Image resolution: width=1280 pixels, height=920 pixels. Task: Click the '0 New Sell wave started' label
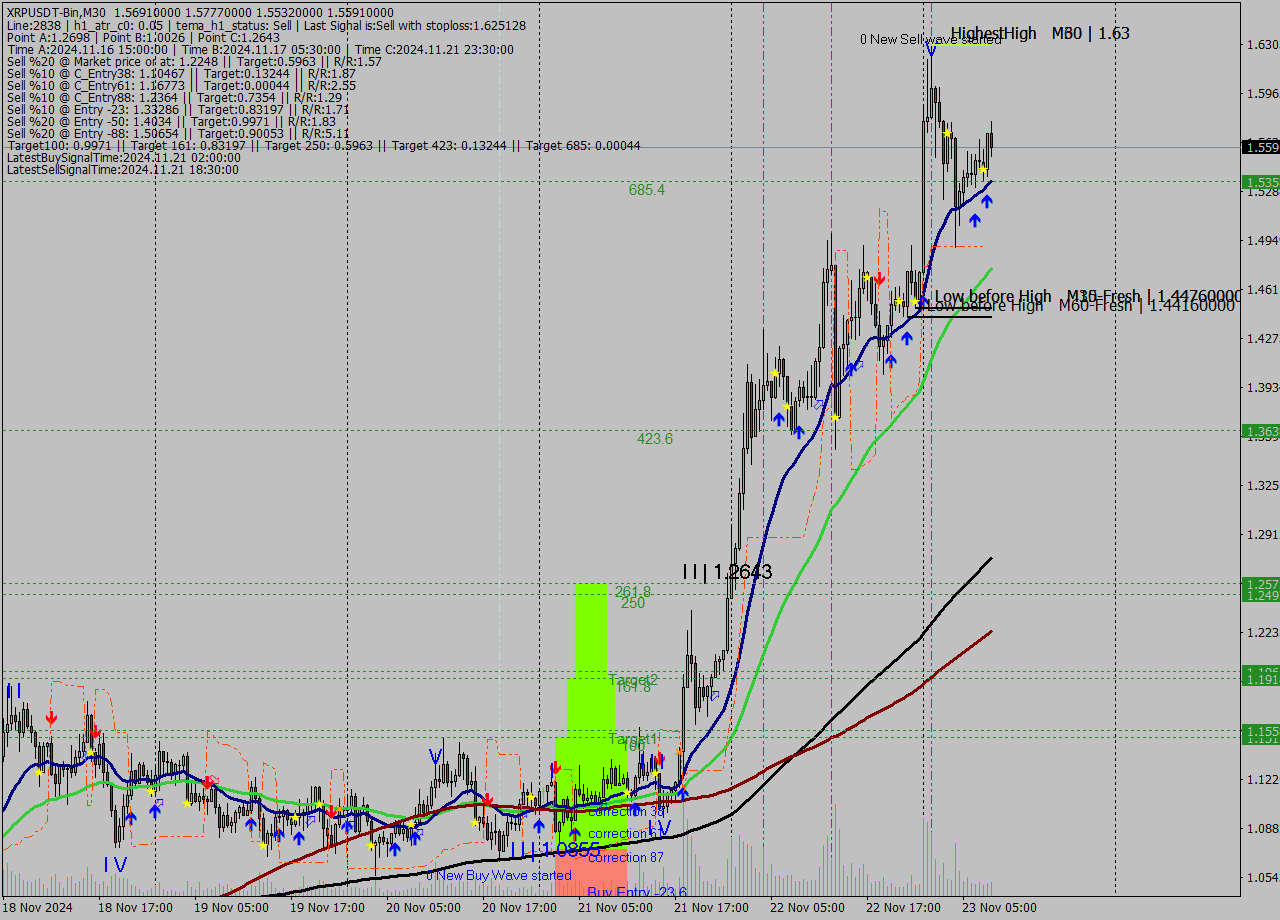click(930, 40)
